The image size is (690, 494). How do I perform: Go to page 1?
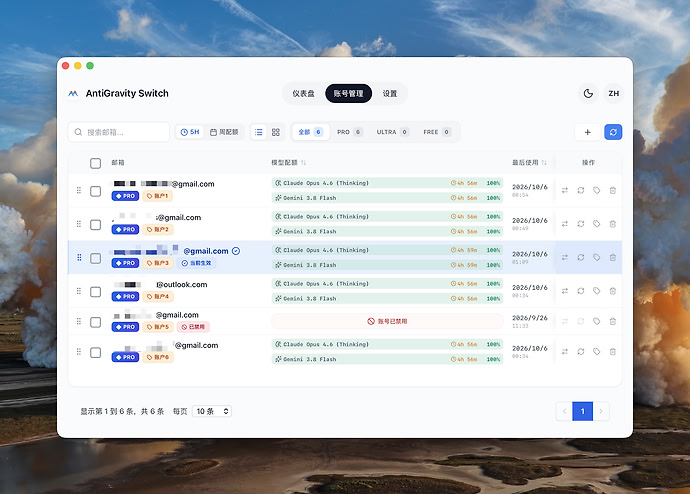(x=583, y=411)
